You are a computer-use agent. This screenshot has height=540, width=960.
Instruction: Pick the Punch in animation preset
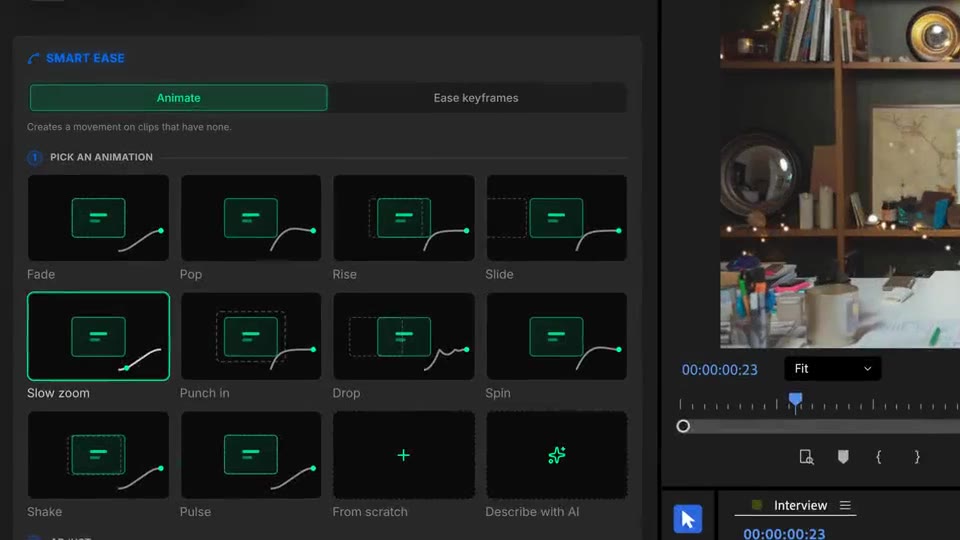250,336
